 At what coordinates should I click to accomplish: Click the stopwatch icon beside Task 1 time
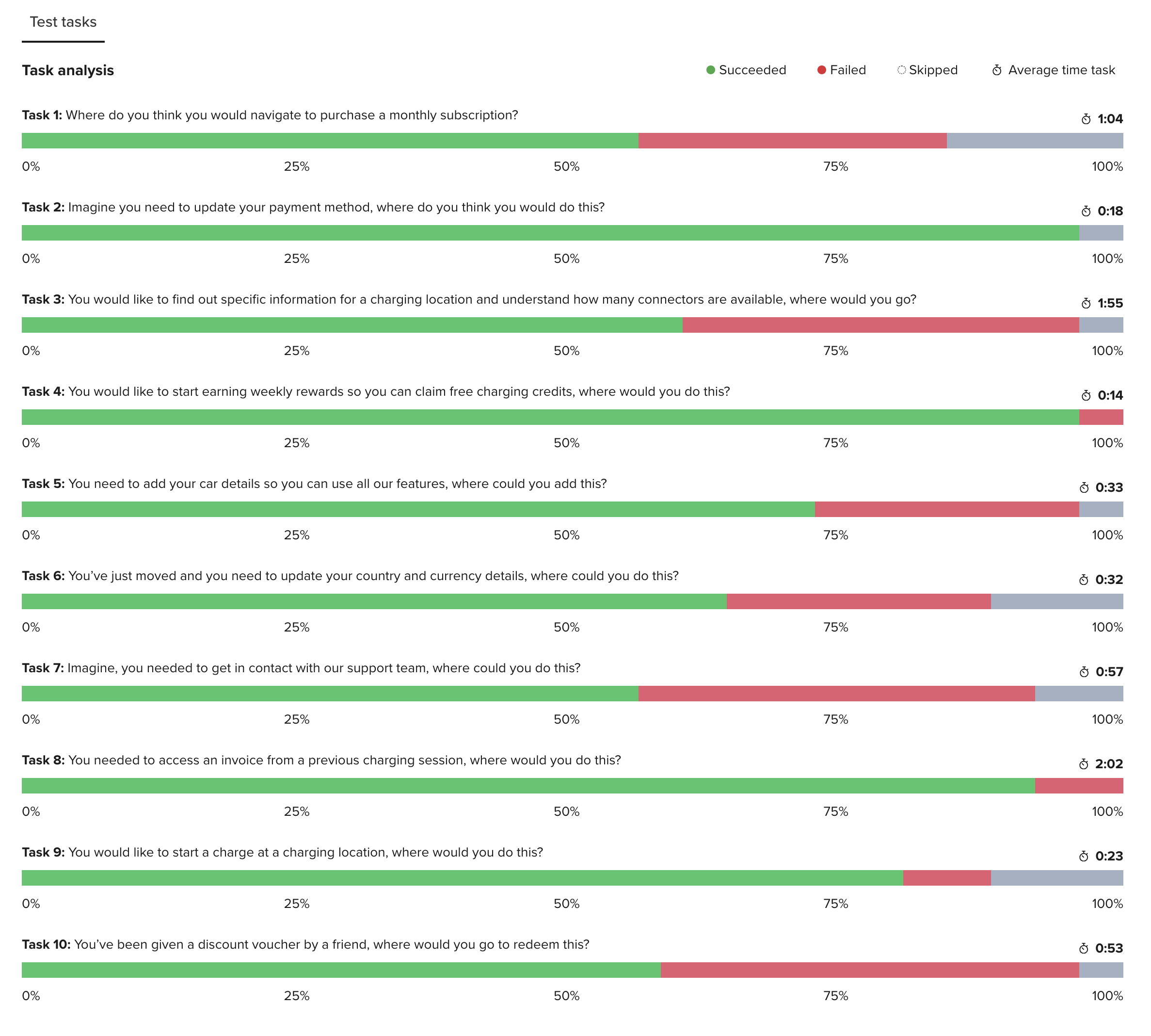point(1086,119)
